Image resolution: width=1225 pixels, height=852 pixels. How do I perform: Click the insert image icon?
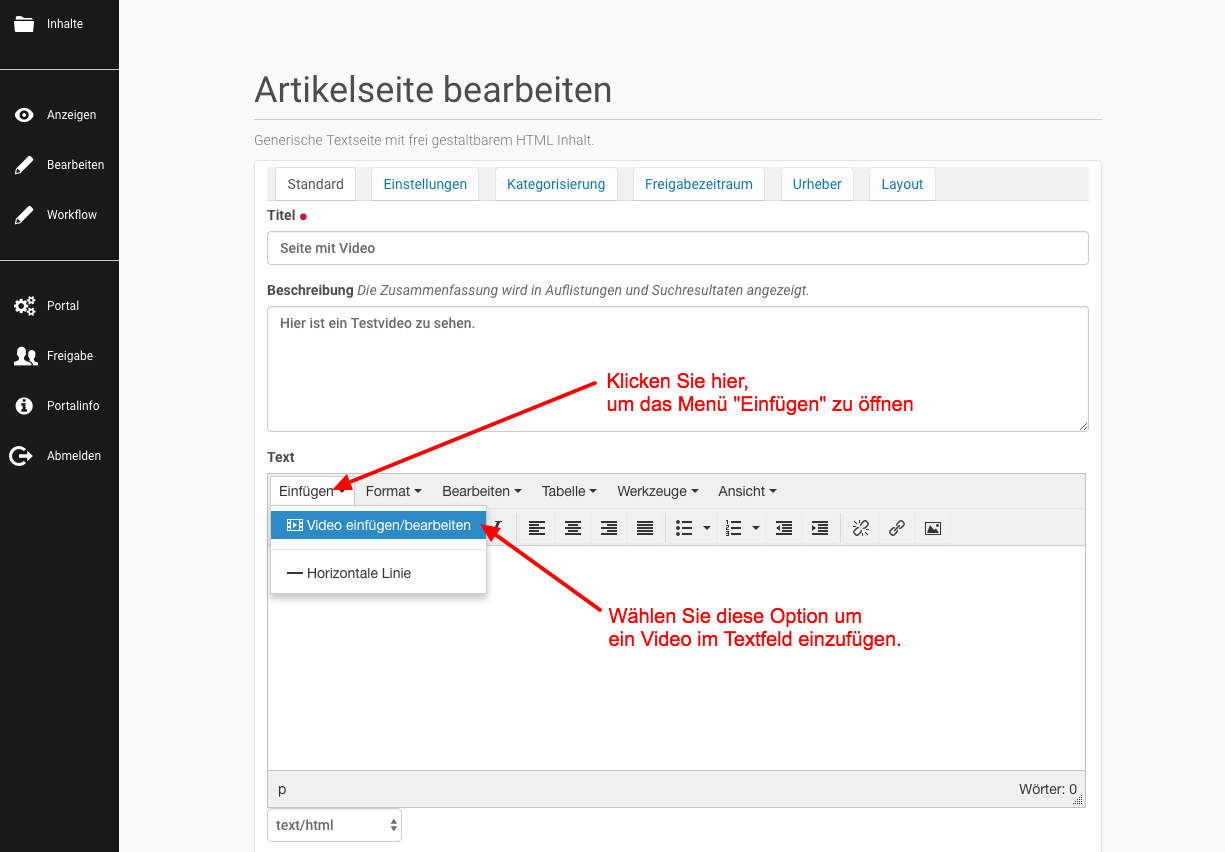[x=933, y=528]
